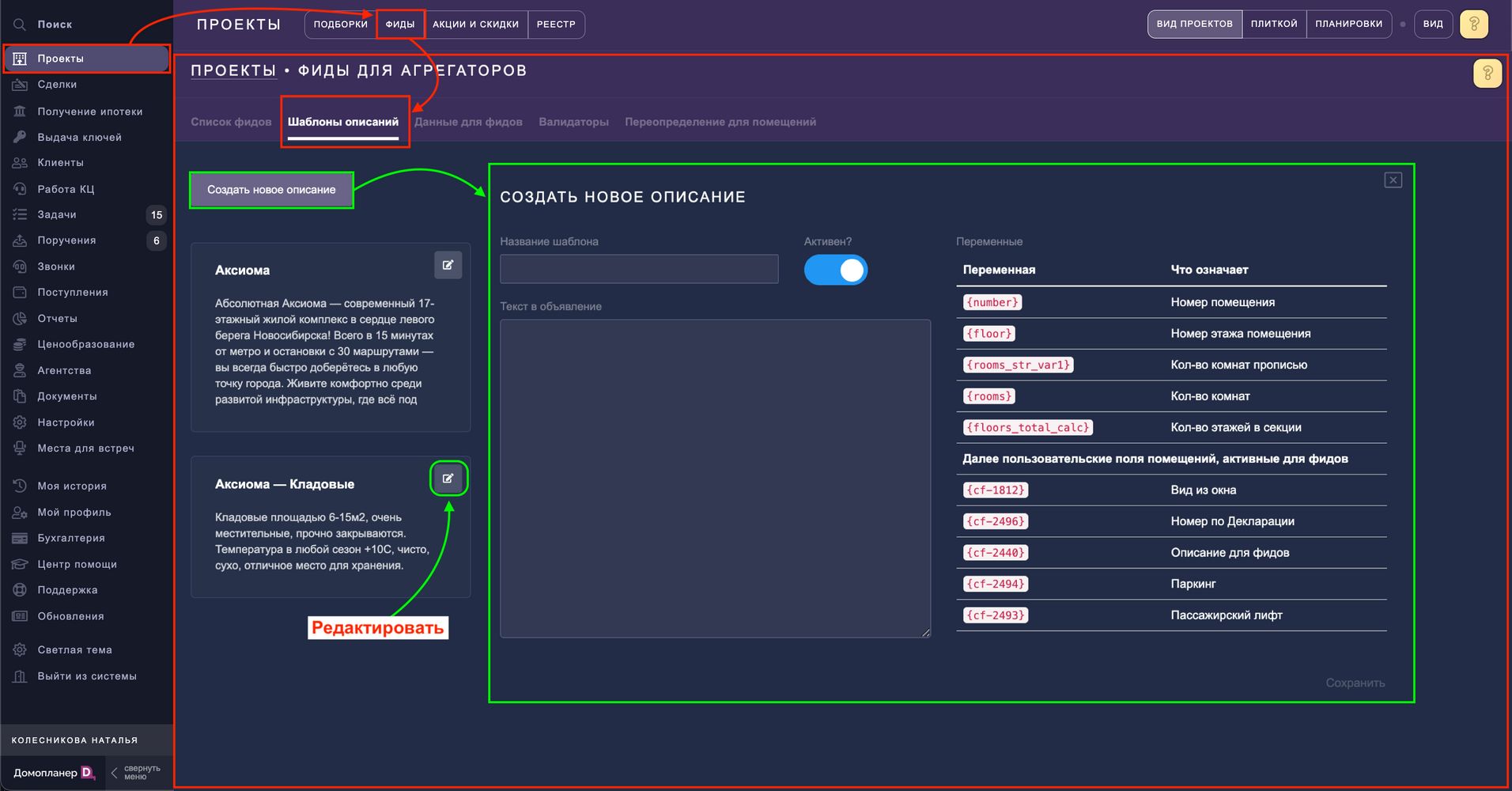Click the Выдача ключей key icon
This screenshot has height=791, width=1512.
20,137
